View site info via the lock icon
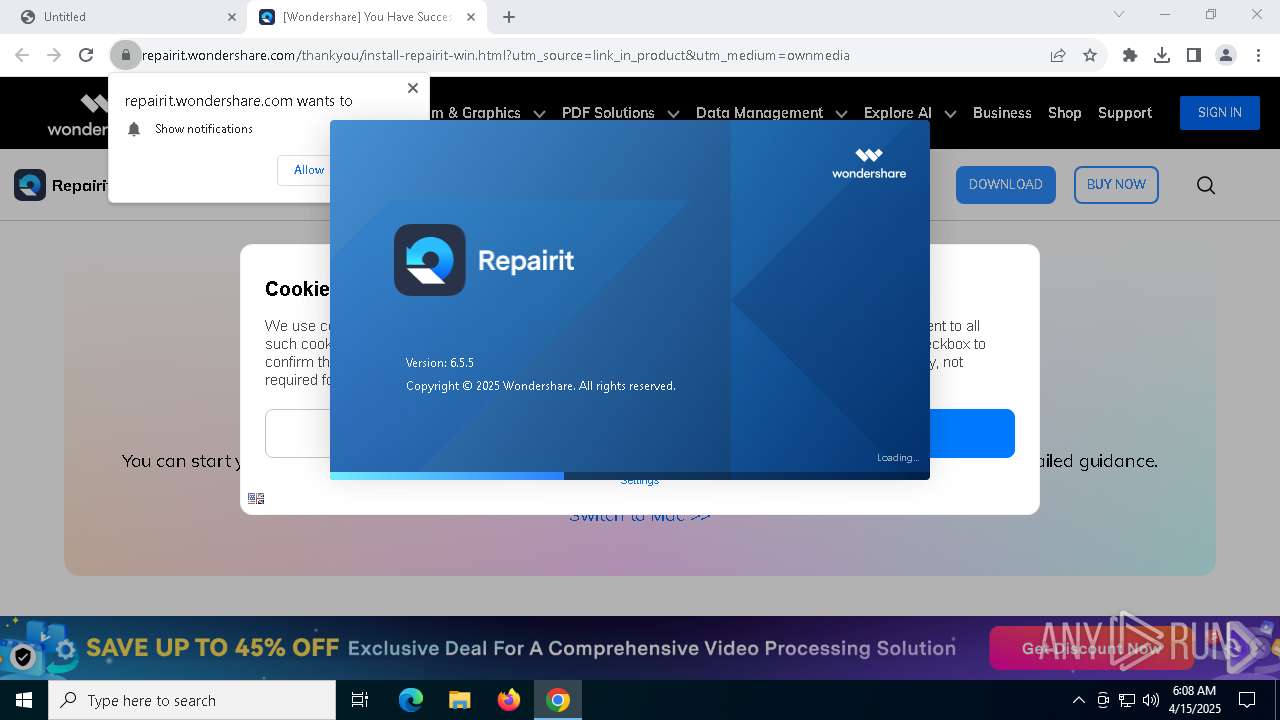This screenshot has height=720, width=1280. coord(126,55)
